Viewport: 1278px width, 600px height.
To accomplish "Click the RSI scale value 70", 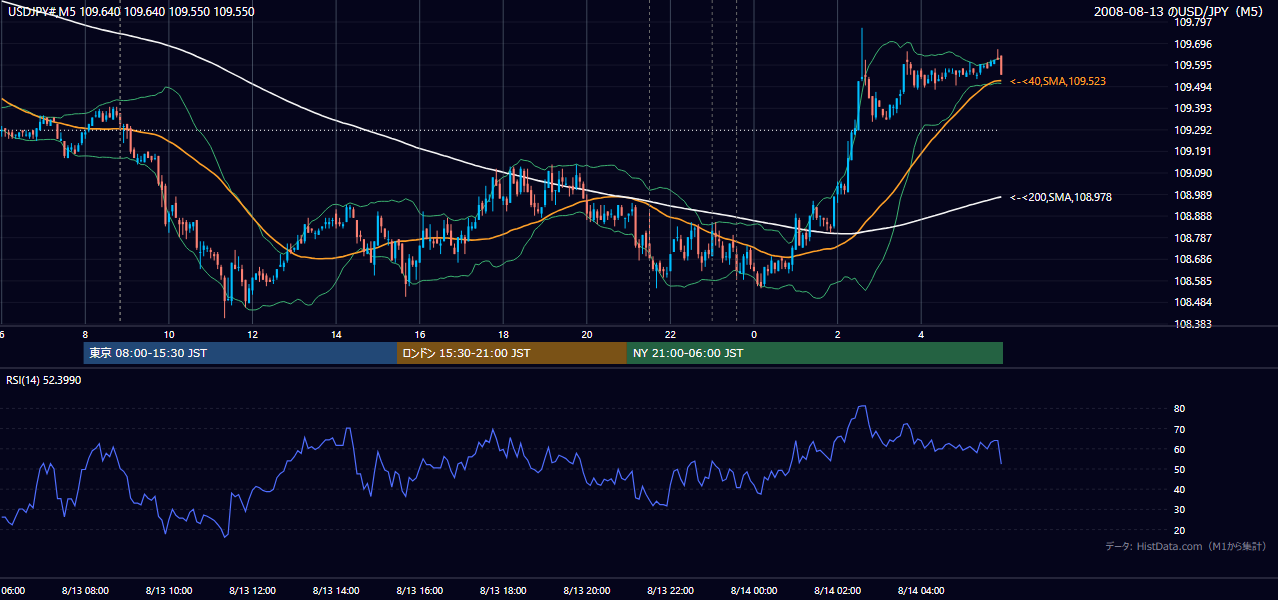I will (1179, 429).
